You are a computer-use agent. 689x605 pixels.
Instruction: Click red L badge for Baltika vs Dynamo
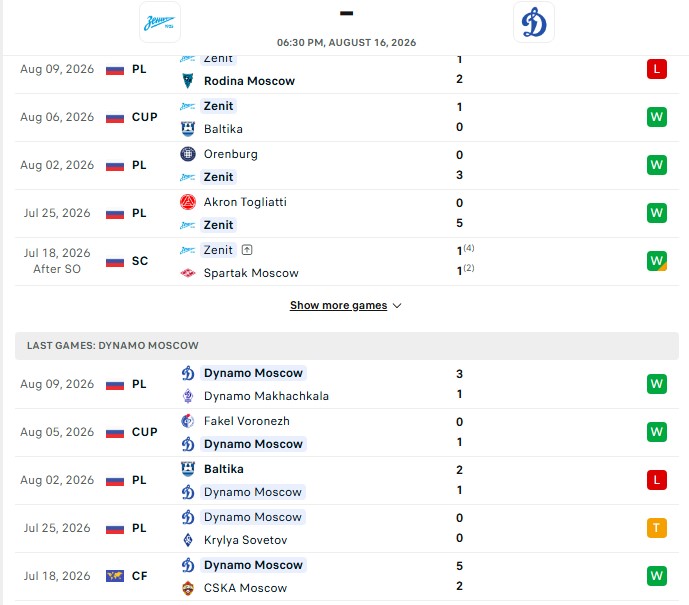click(656, 480)
